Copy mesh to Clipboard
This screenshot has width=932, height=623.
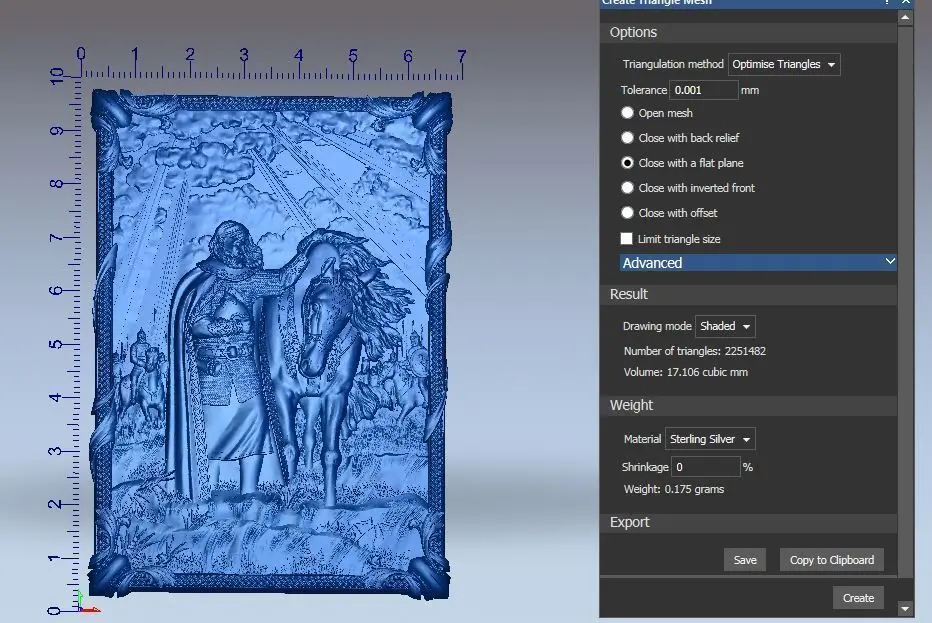pyautogui.click(x=832, y=560)
